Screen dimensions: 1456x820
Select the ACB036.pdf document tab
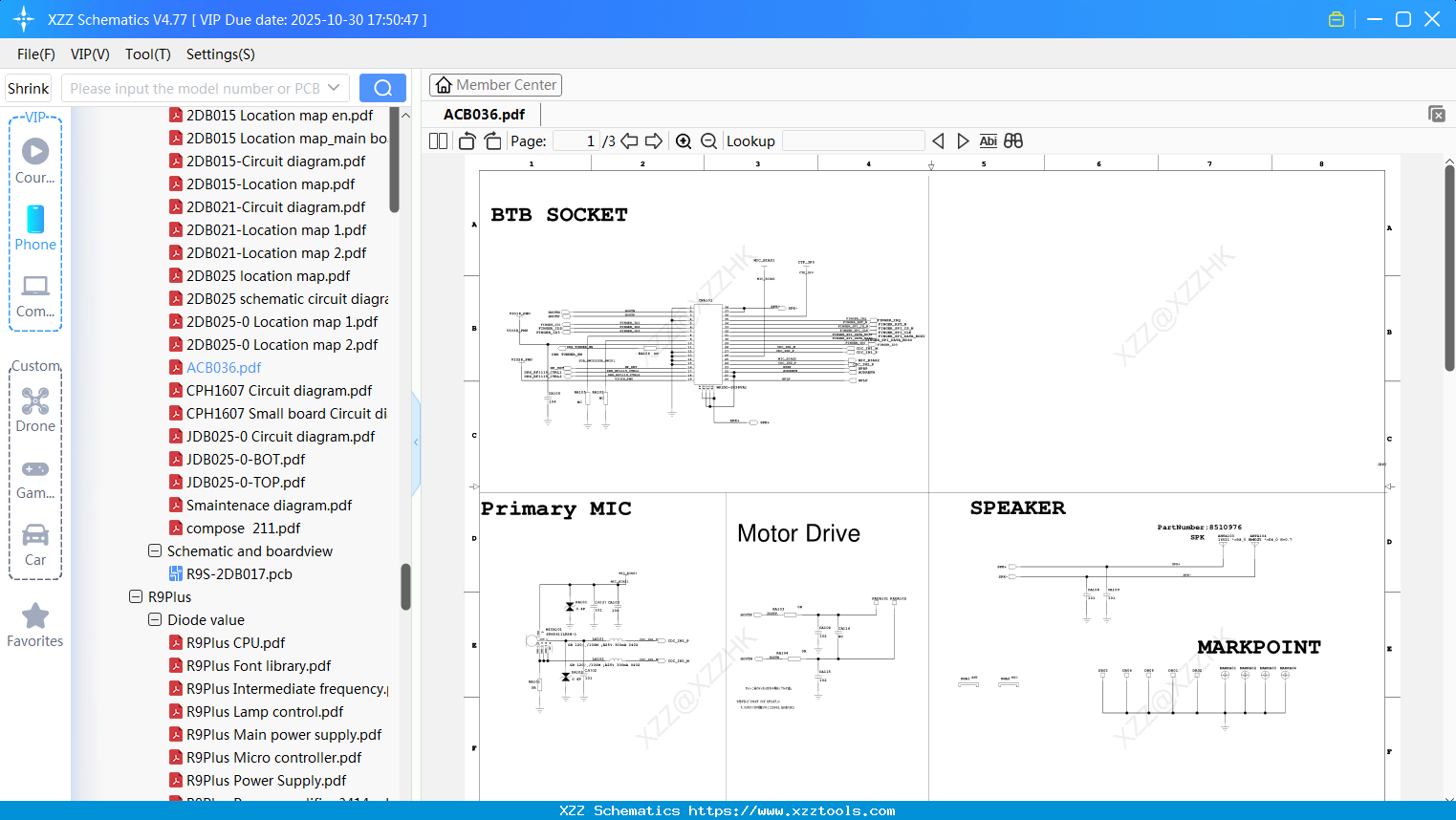pyautogui.click(x=485, y=115)
